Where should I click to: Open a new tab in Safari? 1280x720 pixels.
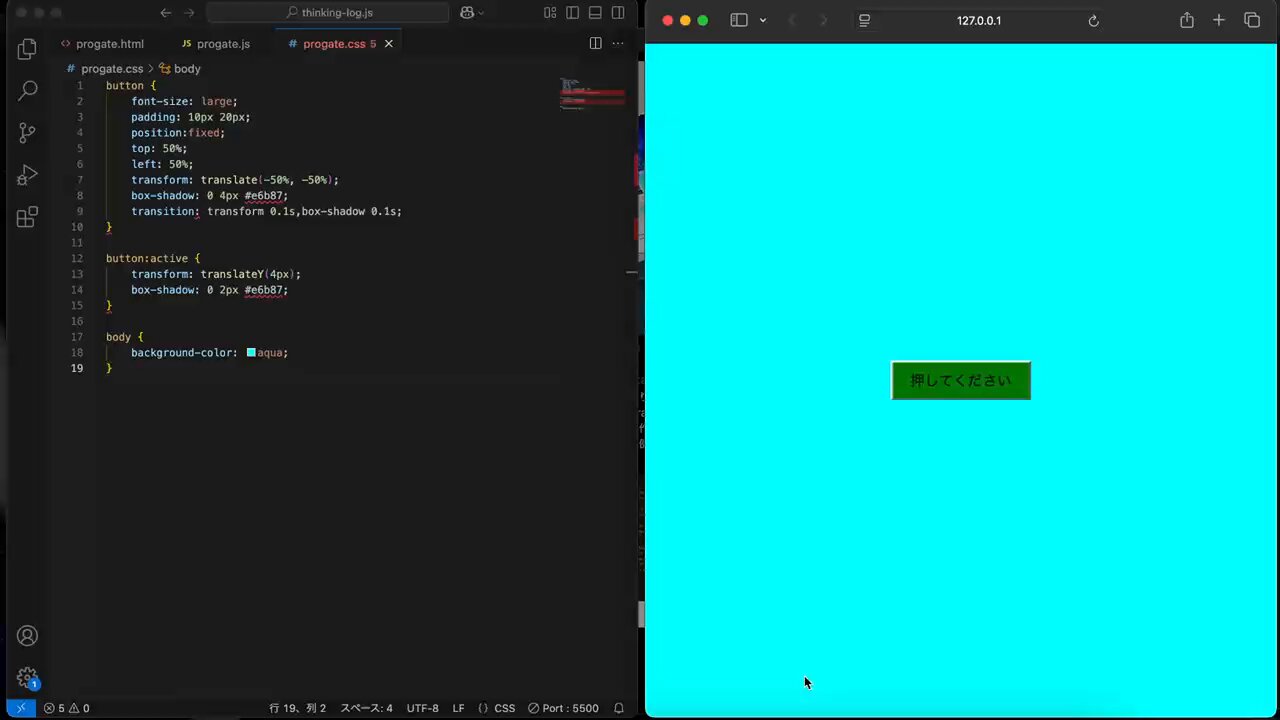point(1219,21)
